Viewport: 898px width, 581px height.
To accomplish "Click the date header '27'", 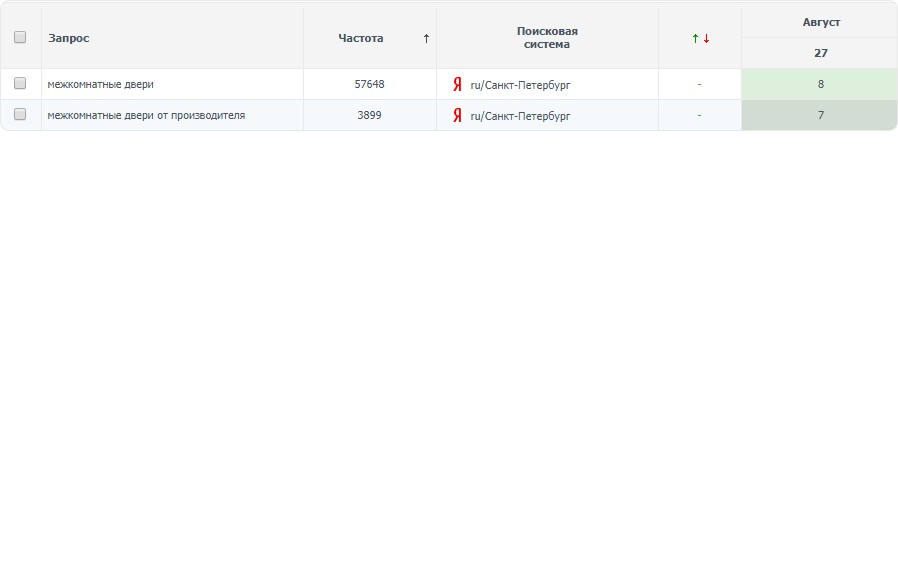I will [821, 53].
